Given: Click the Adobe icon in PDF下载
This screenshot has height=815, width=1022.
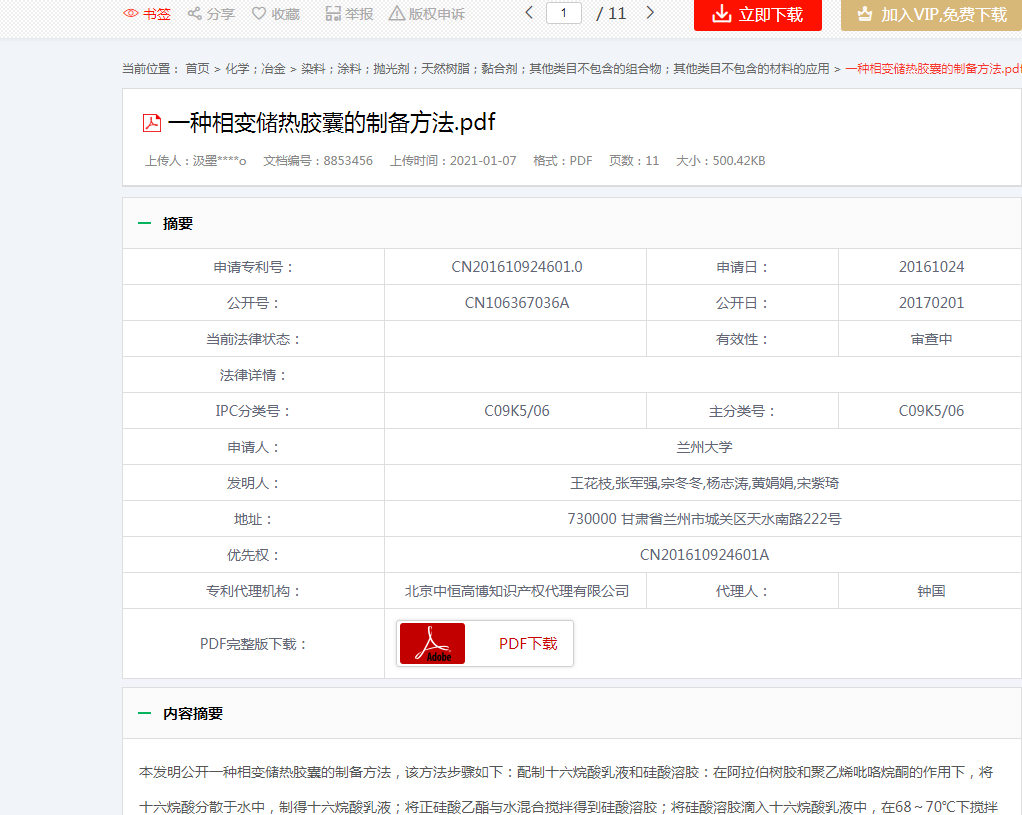Looking at the screenshot, I should pos(432,644).
